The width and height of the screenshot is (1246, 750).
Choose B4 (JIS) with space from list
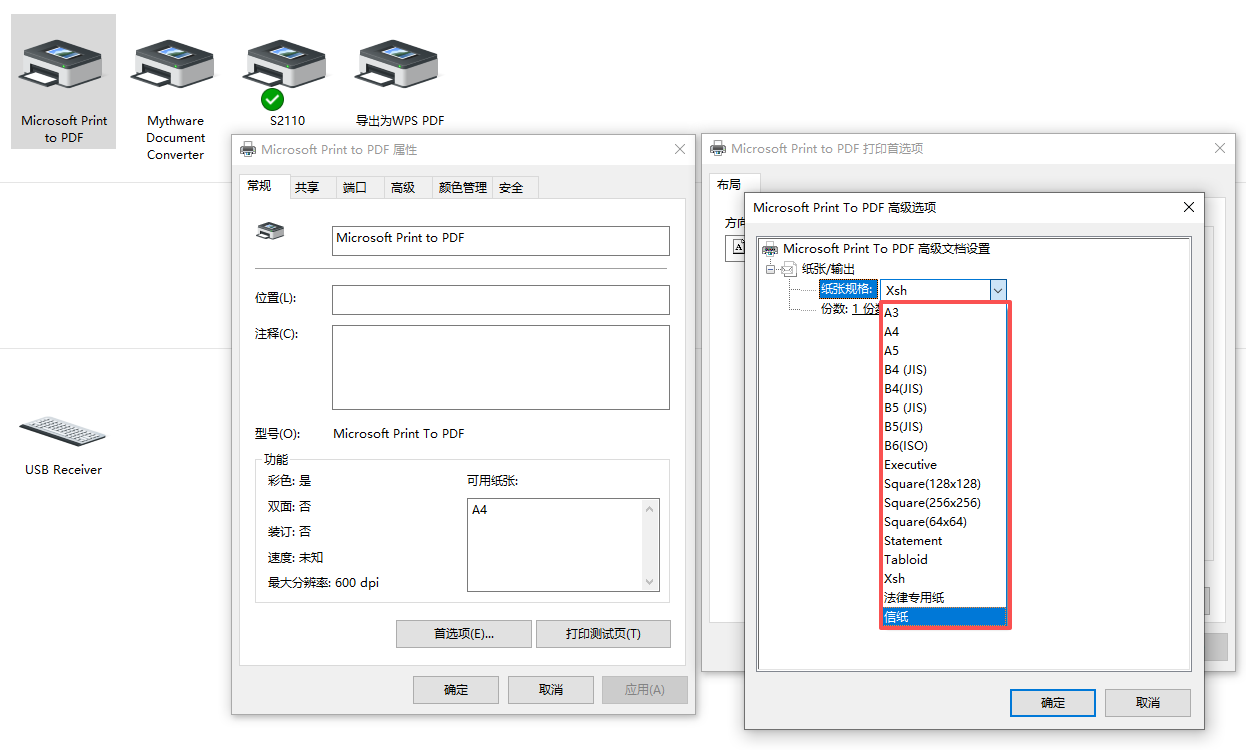[x=943, y=370]
